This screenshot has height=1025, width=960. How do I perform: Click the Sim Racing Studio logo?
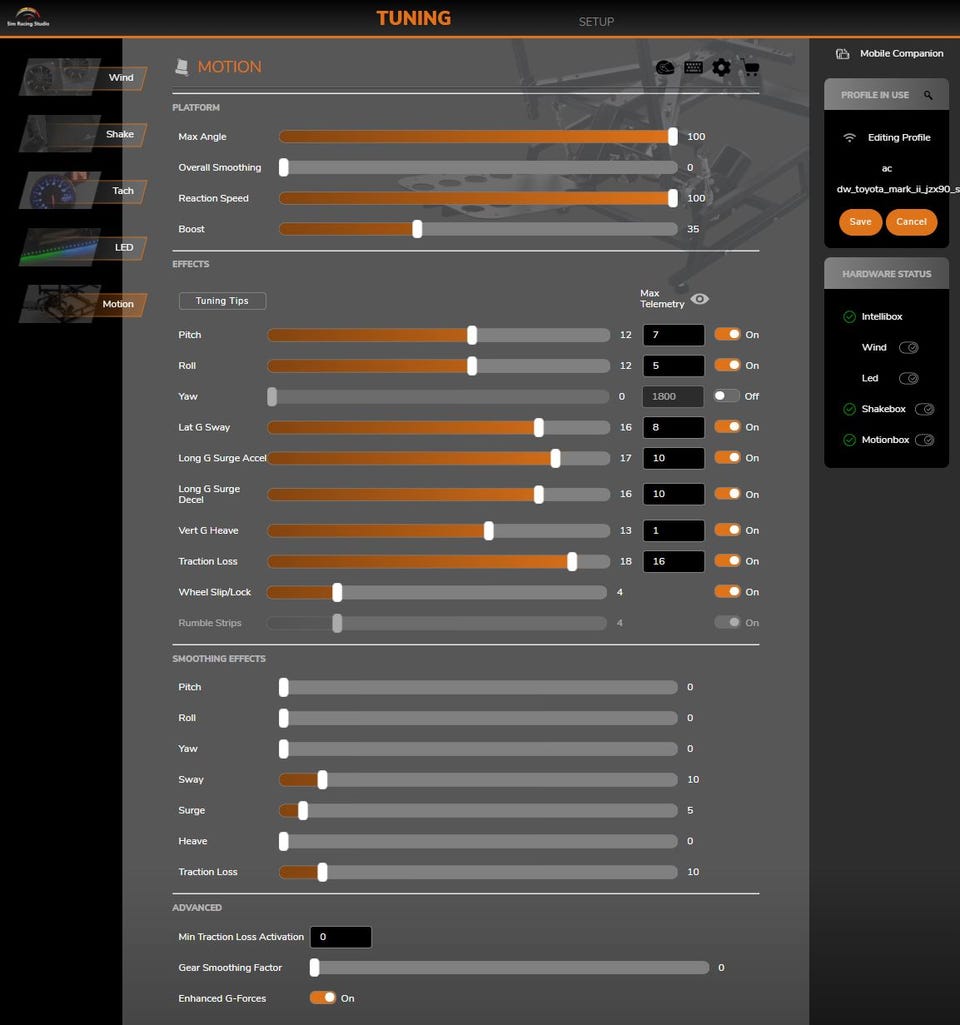click(x=28, y=17)
